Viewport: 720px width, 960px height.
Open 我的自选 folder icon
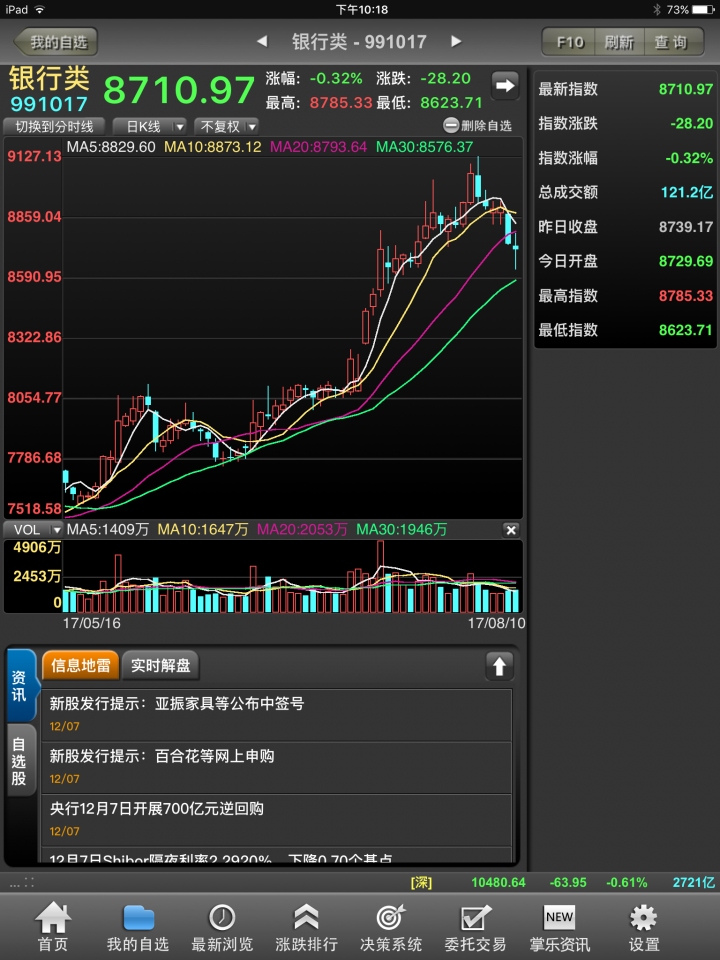click(x=138, y=926)
